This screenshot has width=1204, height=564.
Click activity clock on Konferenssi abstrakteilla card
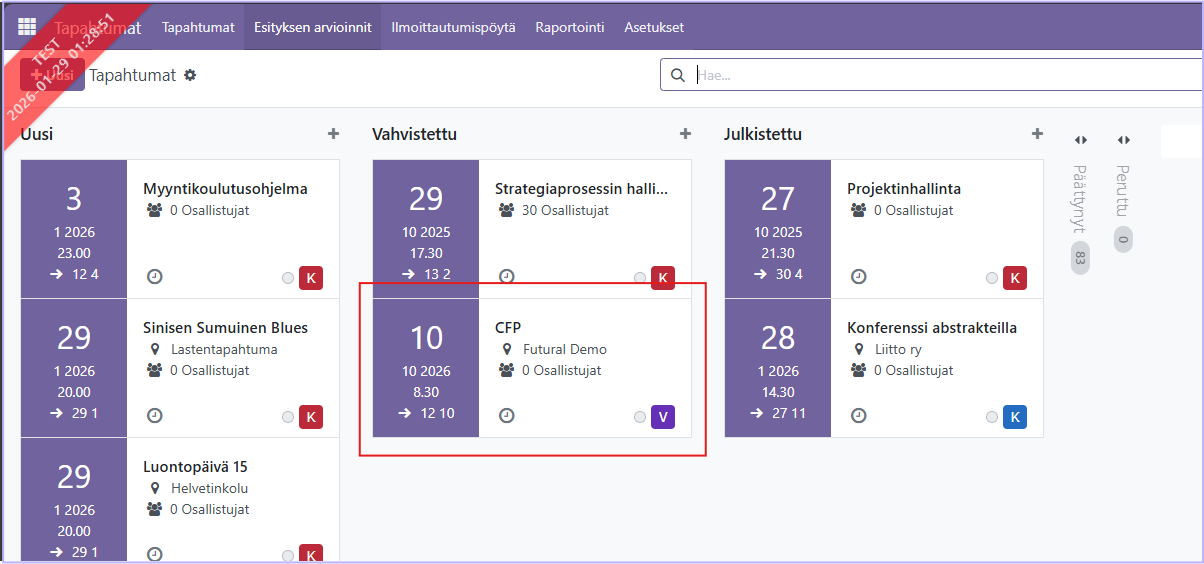858,416
